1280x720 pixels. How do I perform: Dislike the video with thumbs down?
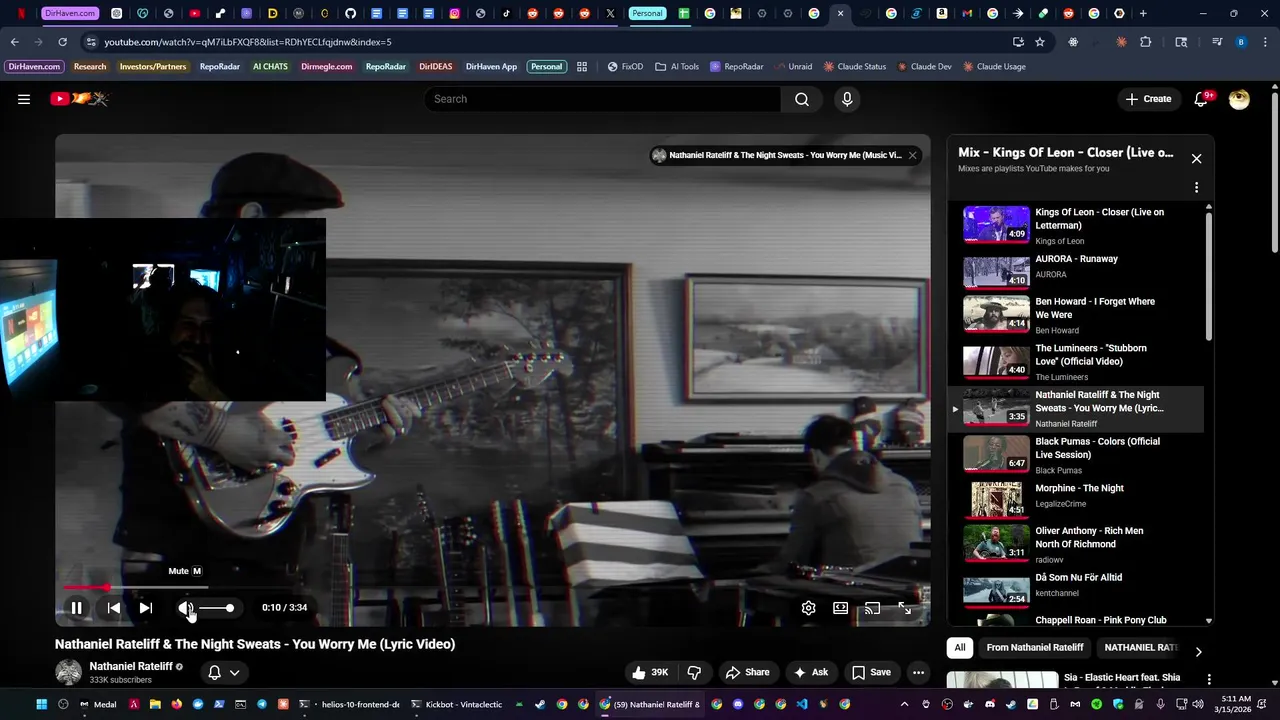pyautogui.click(x=694, y=672)
